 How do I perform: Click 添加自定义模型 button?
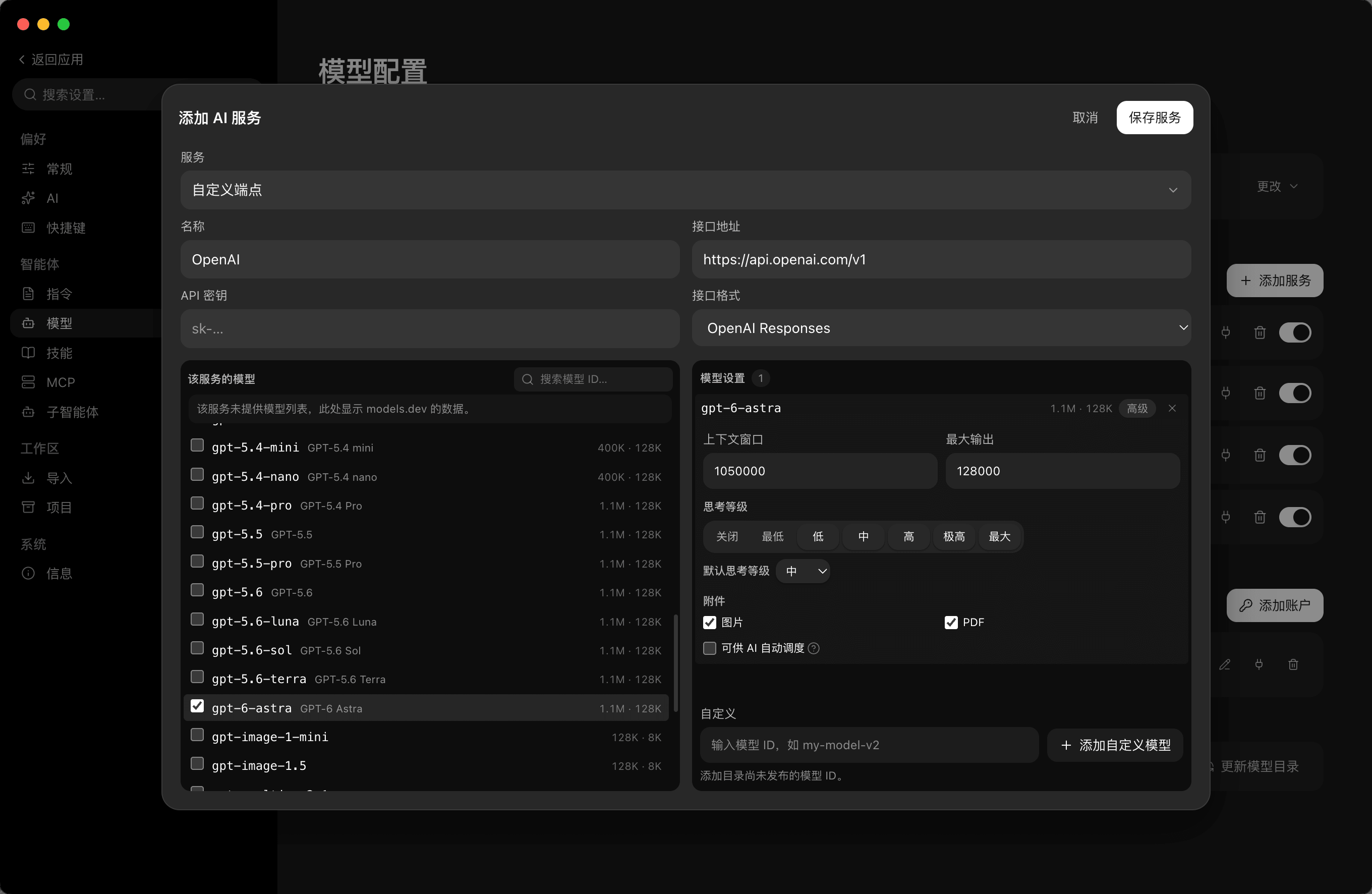[1115, 745]
